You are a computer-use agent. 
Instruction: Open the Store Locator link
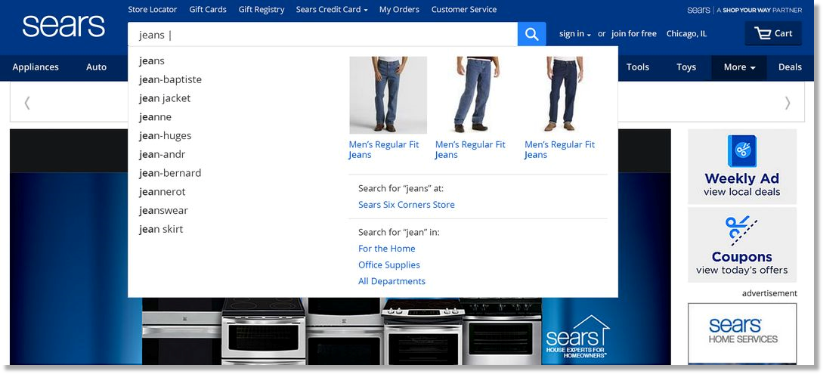[x=152, y=9]
